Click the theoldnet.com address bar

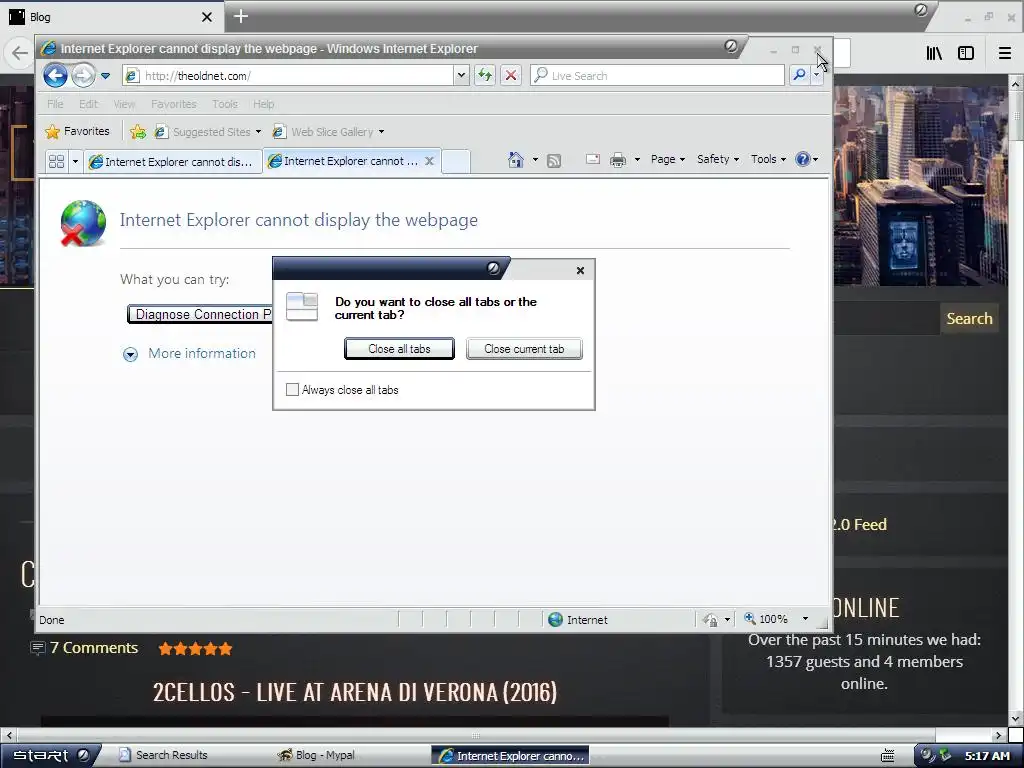point(287,76)
